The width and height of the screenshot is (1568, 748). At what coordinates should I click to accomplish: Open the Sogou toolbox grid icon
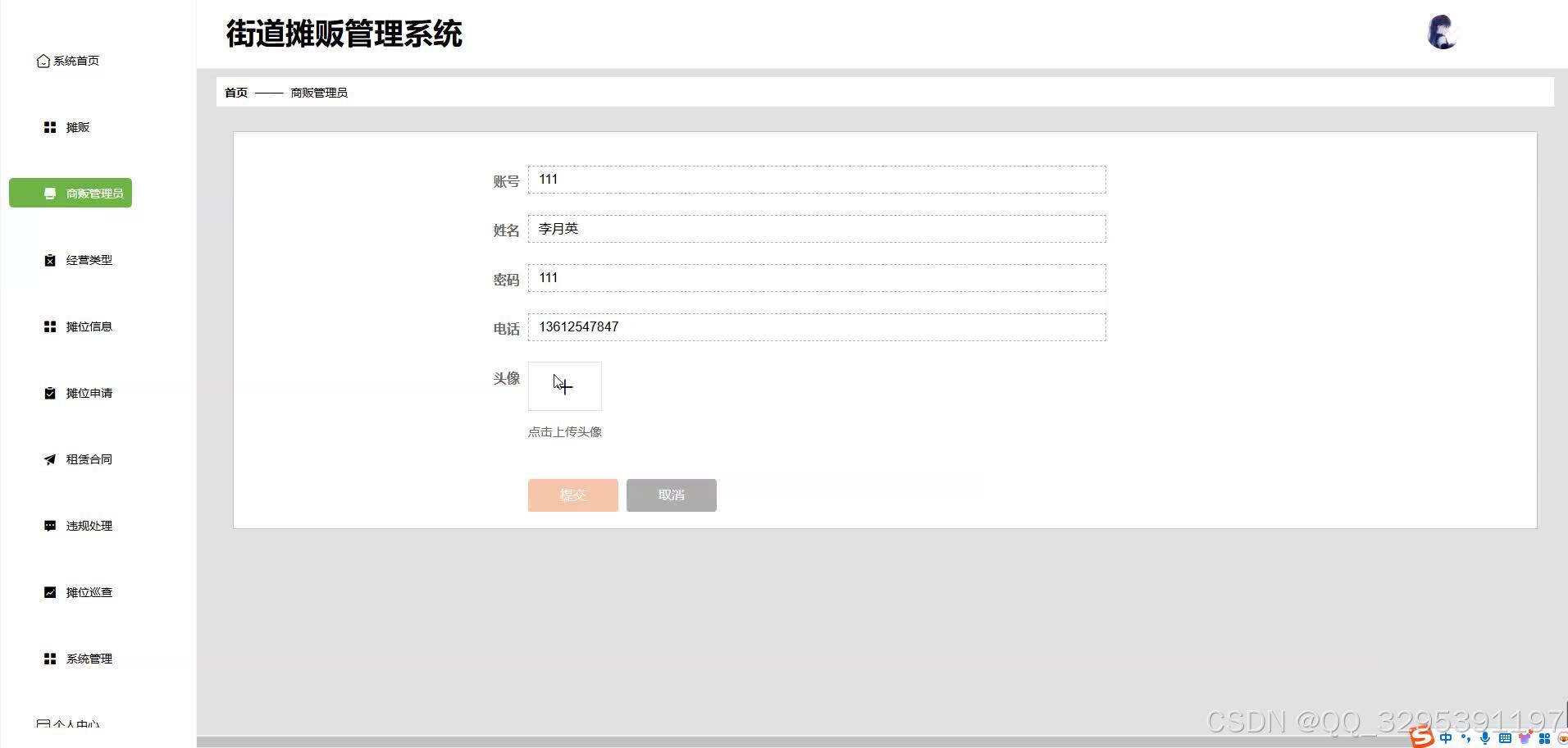point(1546,738)
